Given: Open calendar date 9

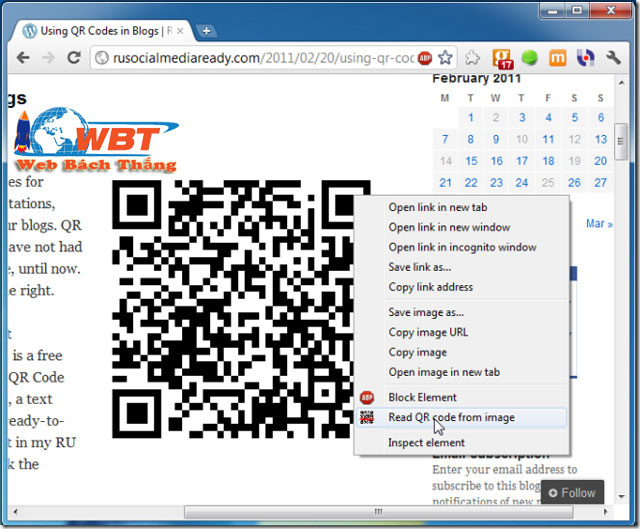Looking at the screenshot, I should 496,139.
